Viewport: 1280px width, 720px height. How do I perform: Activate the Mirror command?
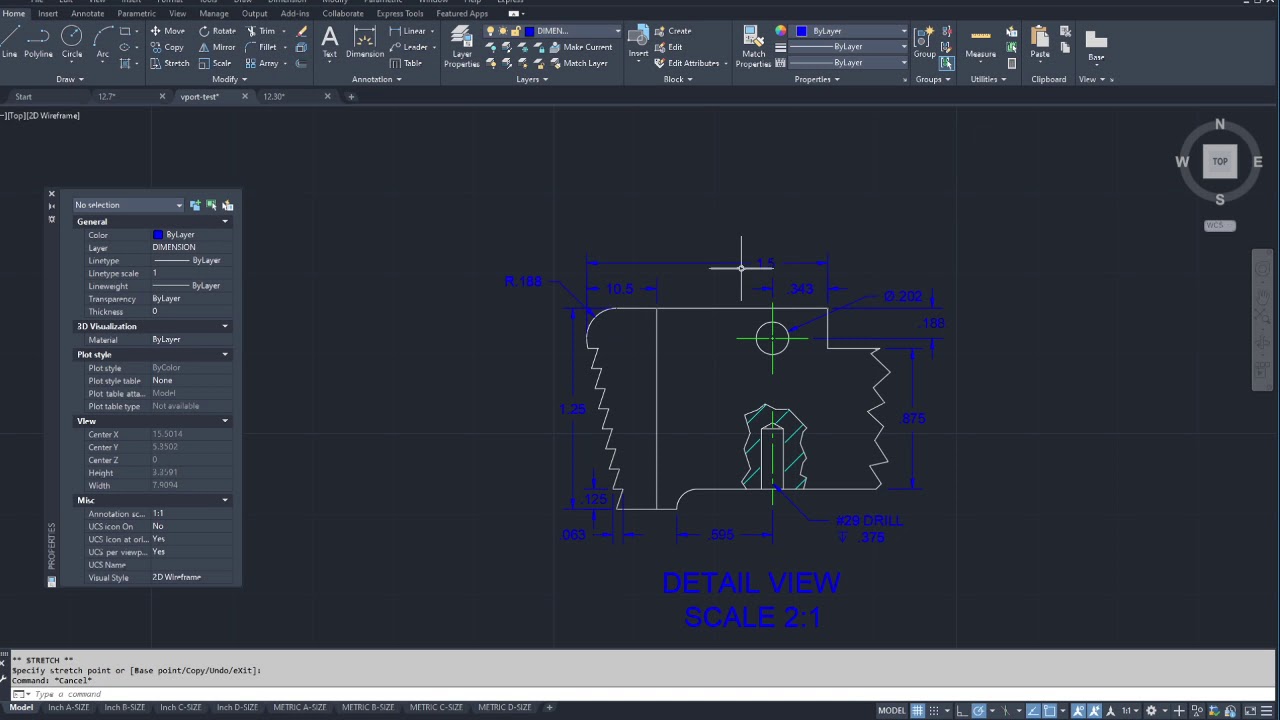click(217, 47)
